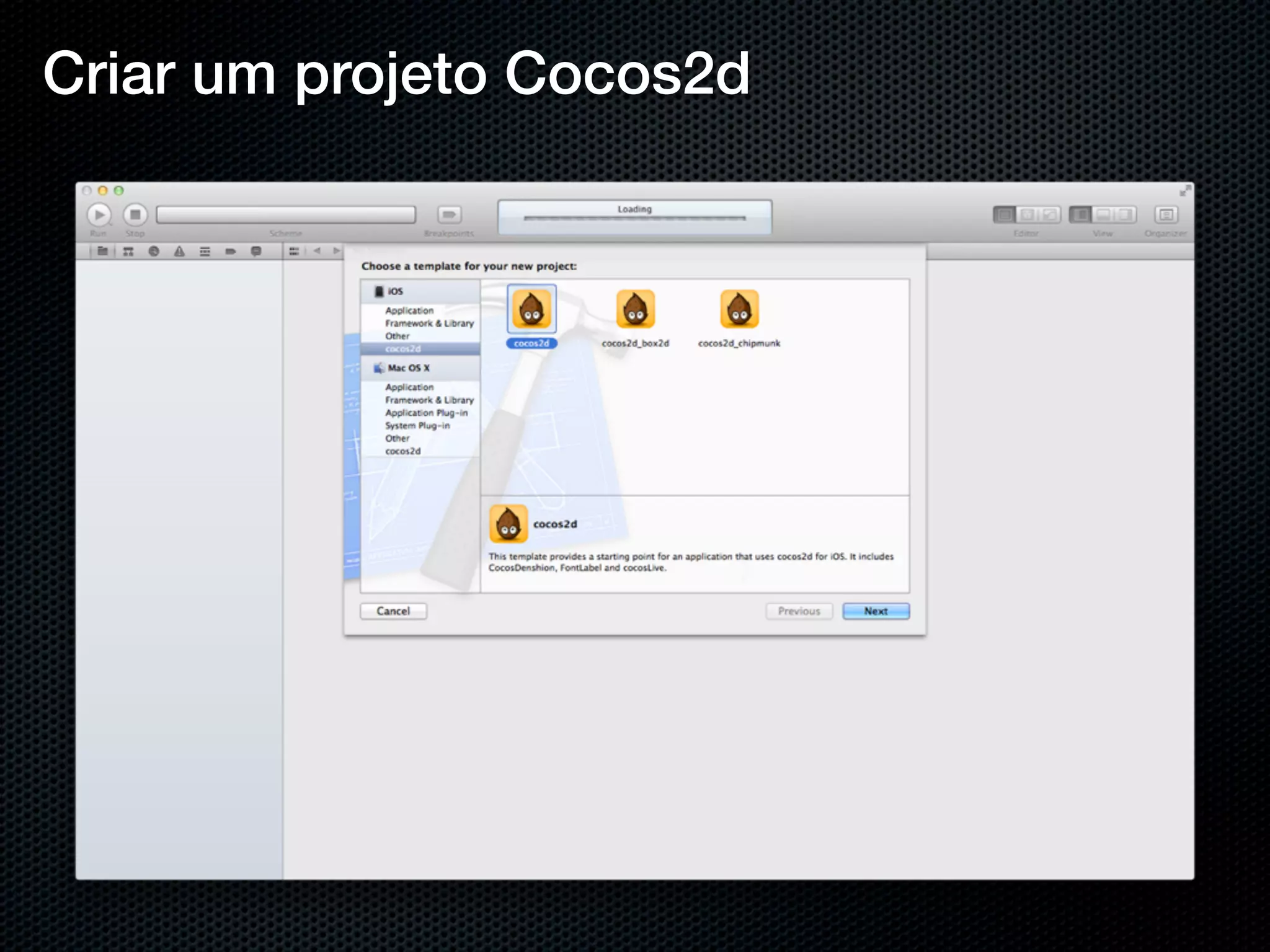Screen dimensions: 1270x952
Task: Go back with the left arrow in jump bar
Action: [x=317, y=250]
